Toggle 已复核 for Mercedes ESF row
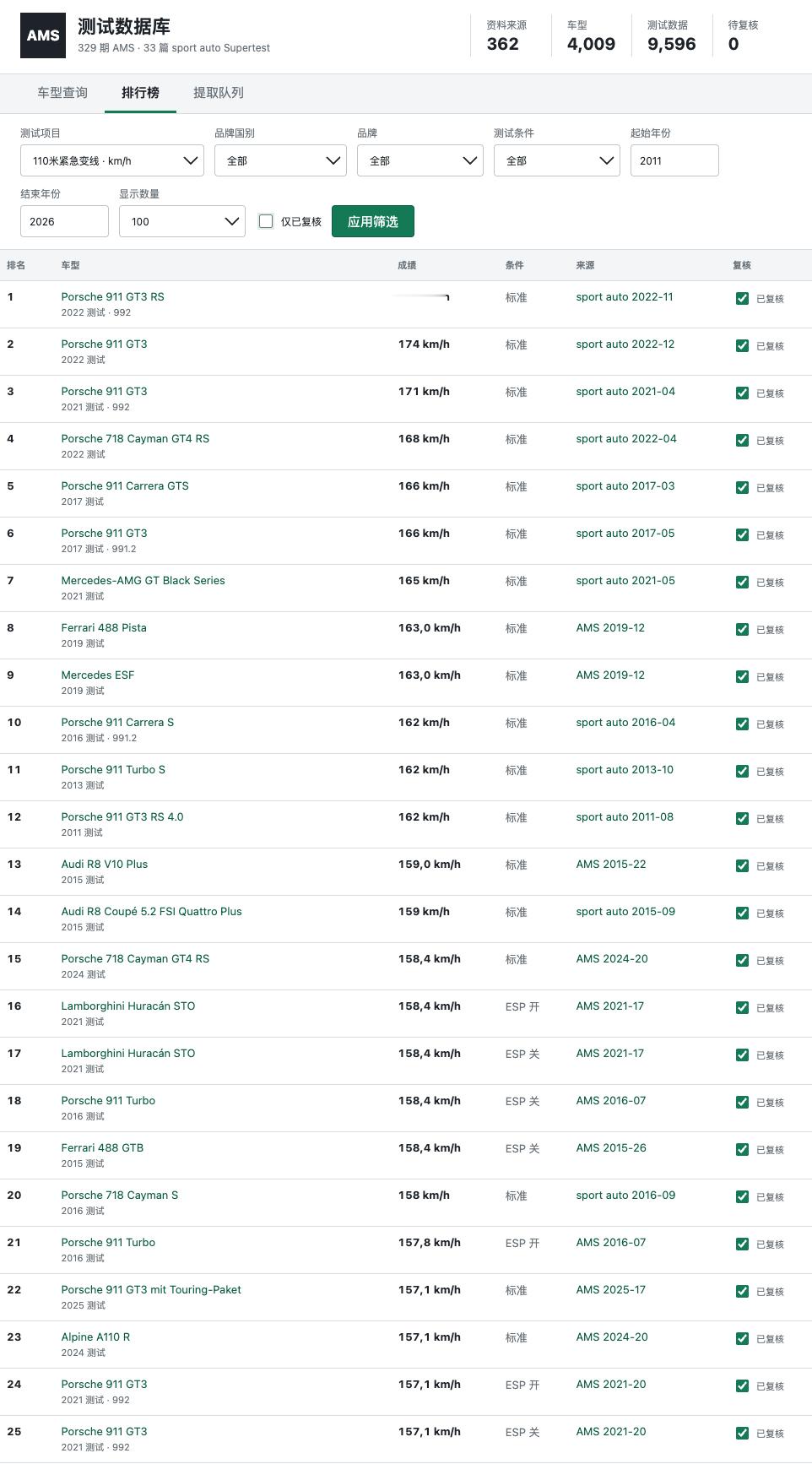Image resolution: width=812 pixels, height=1464 pixels. (x=742, y=676)
